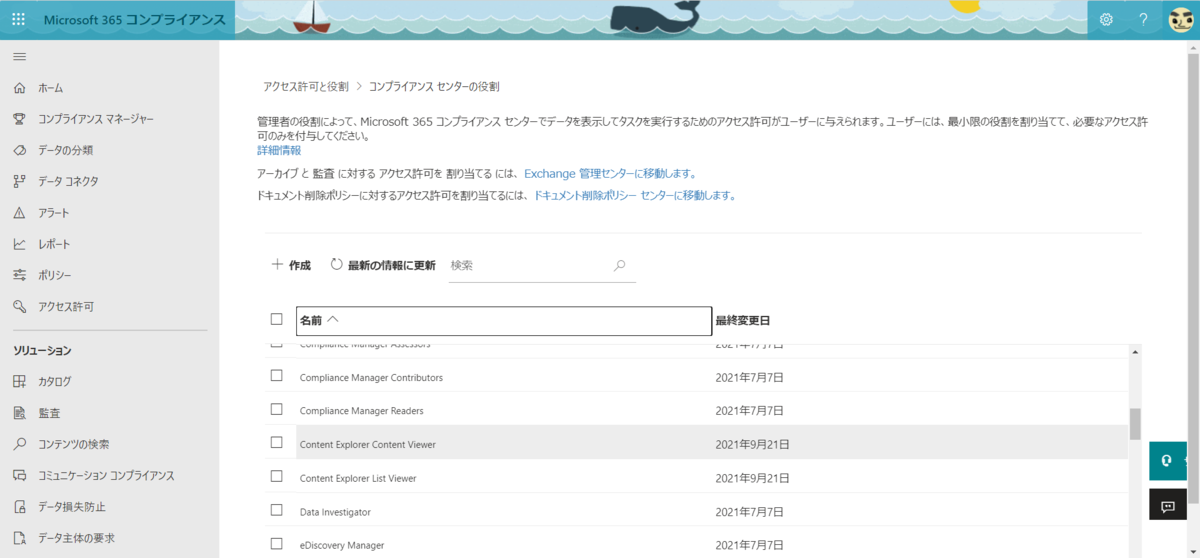Click the alerts warning triangle icon

pos(19,213)
